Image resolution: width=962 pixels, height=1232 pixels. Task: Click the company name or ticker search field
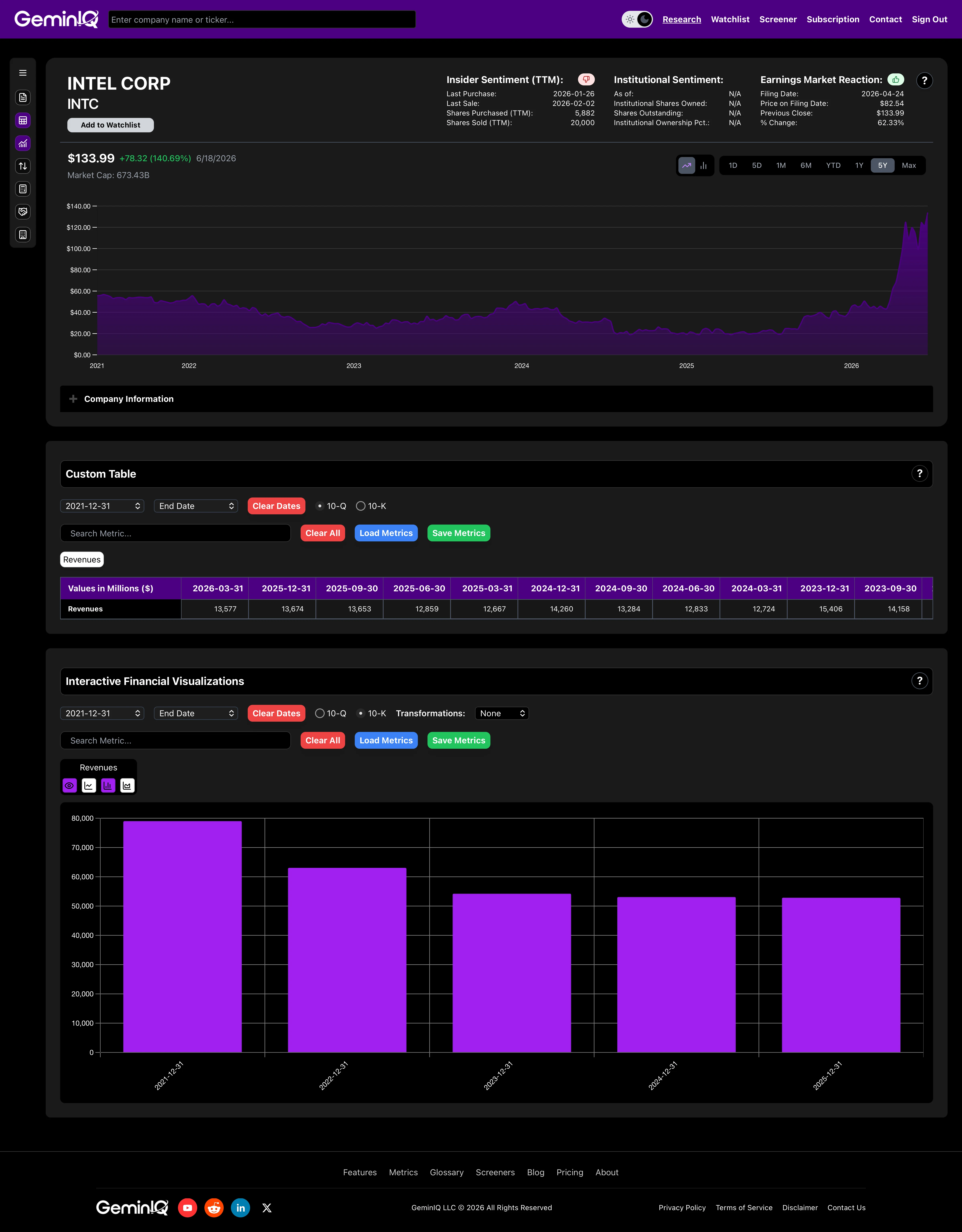tap(262, 19)
